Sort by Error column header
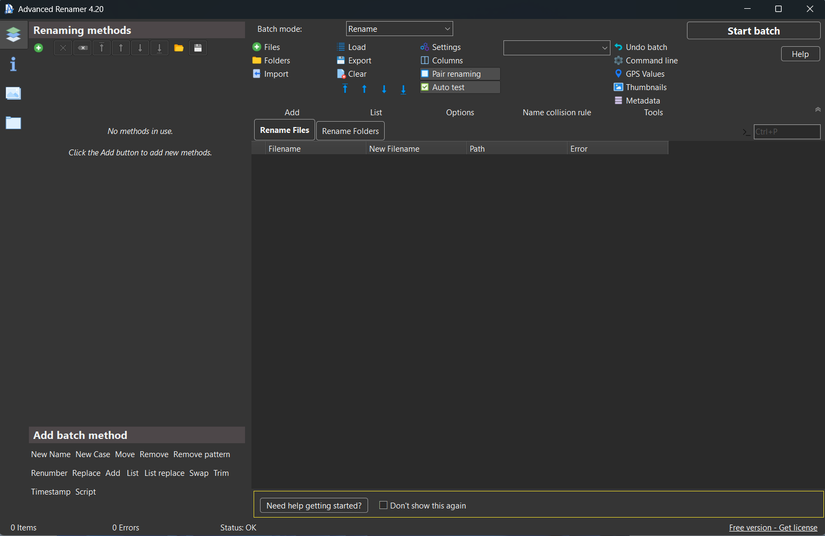Screen dimensions: 825x536 pos(618,149)
